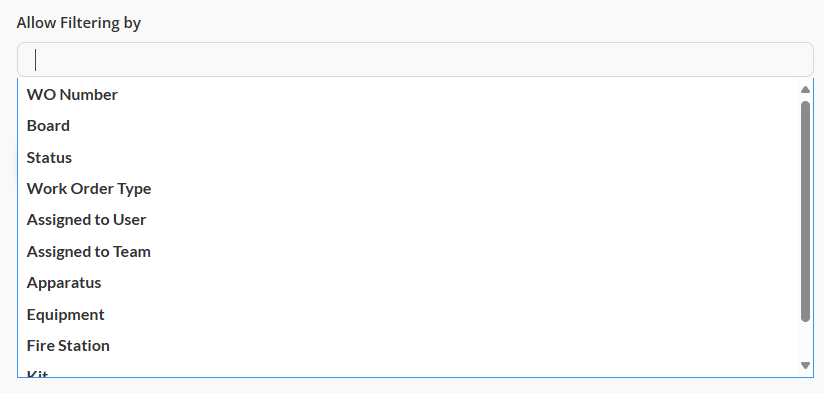Click blank space in the Board row
The height and width of the screenshot is (393, 824).
[420, 126]
